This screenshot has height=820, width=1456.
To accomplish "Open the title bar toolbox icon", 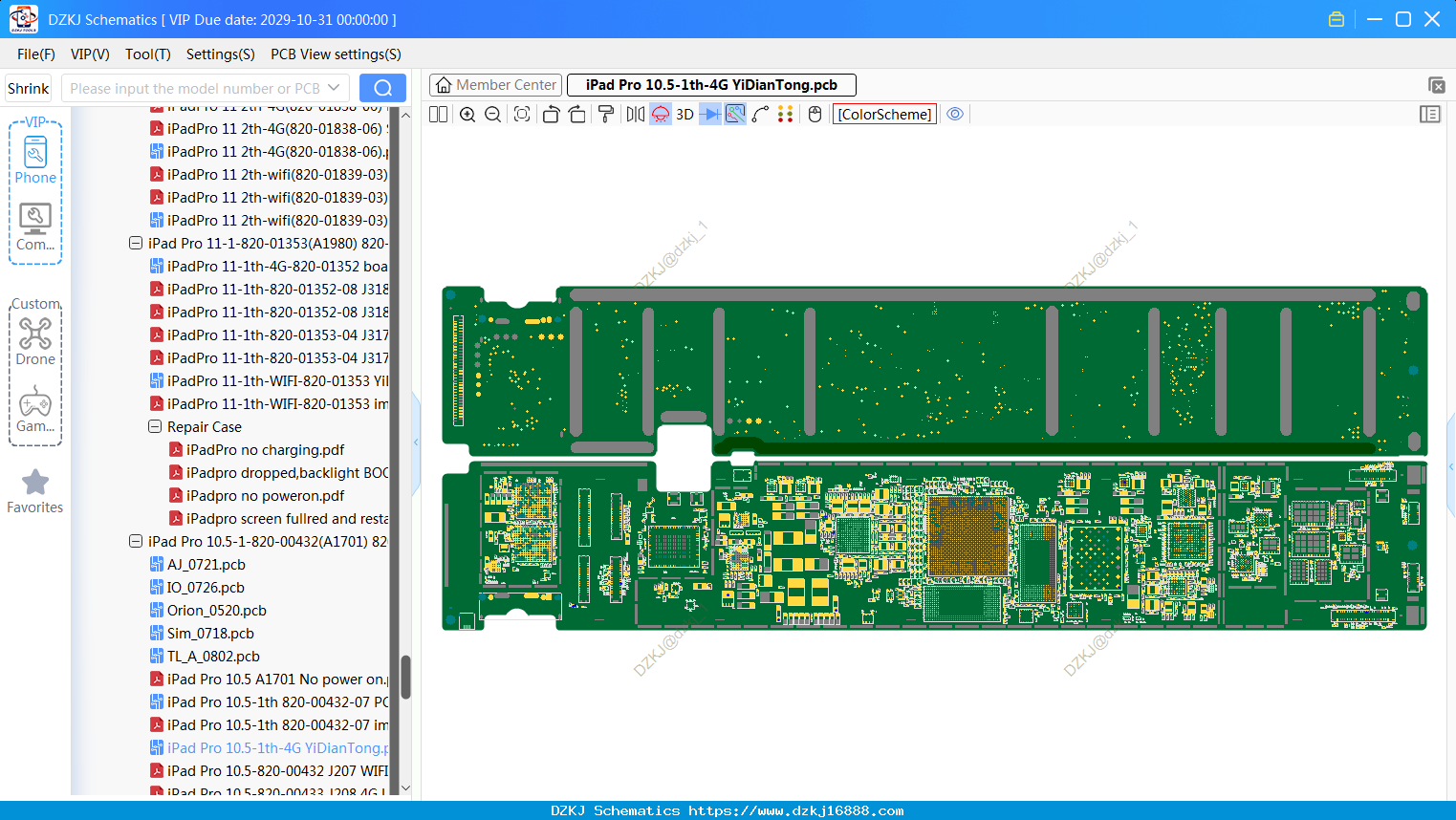I will tap(1336, 19).
